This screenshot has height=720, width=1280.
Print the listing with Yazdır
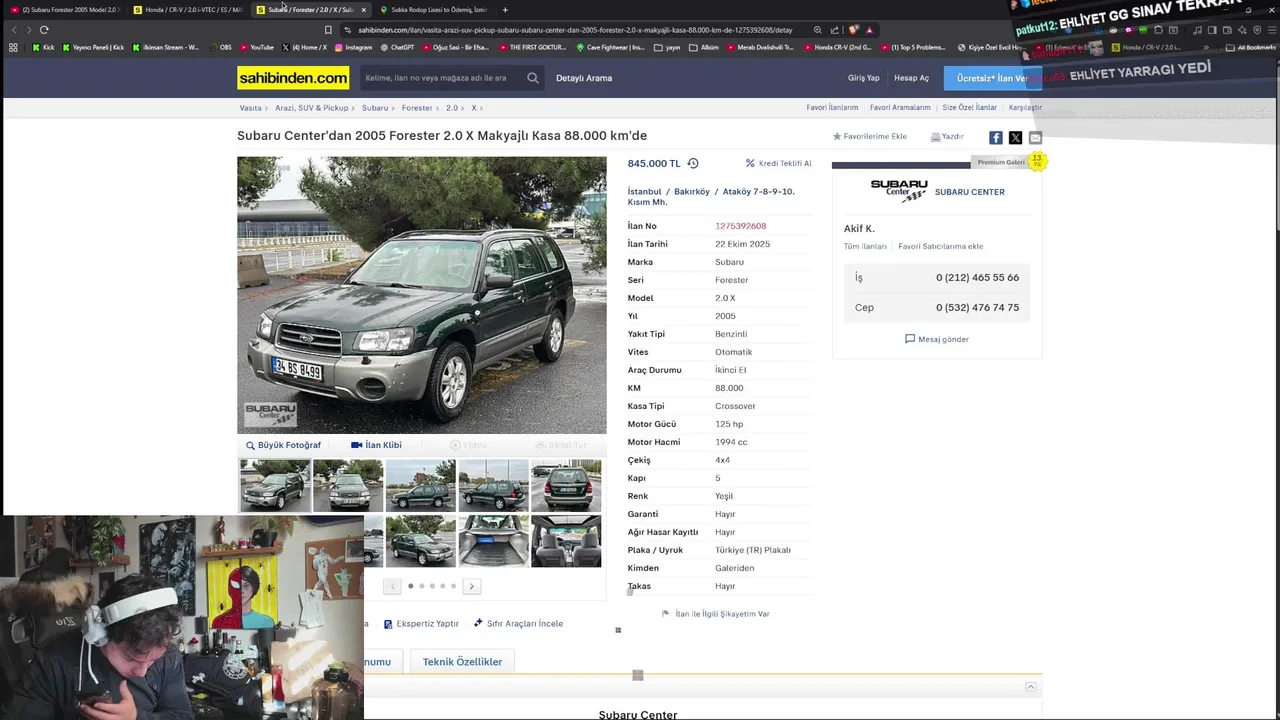(x=947, y=136)
